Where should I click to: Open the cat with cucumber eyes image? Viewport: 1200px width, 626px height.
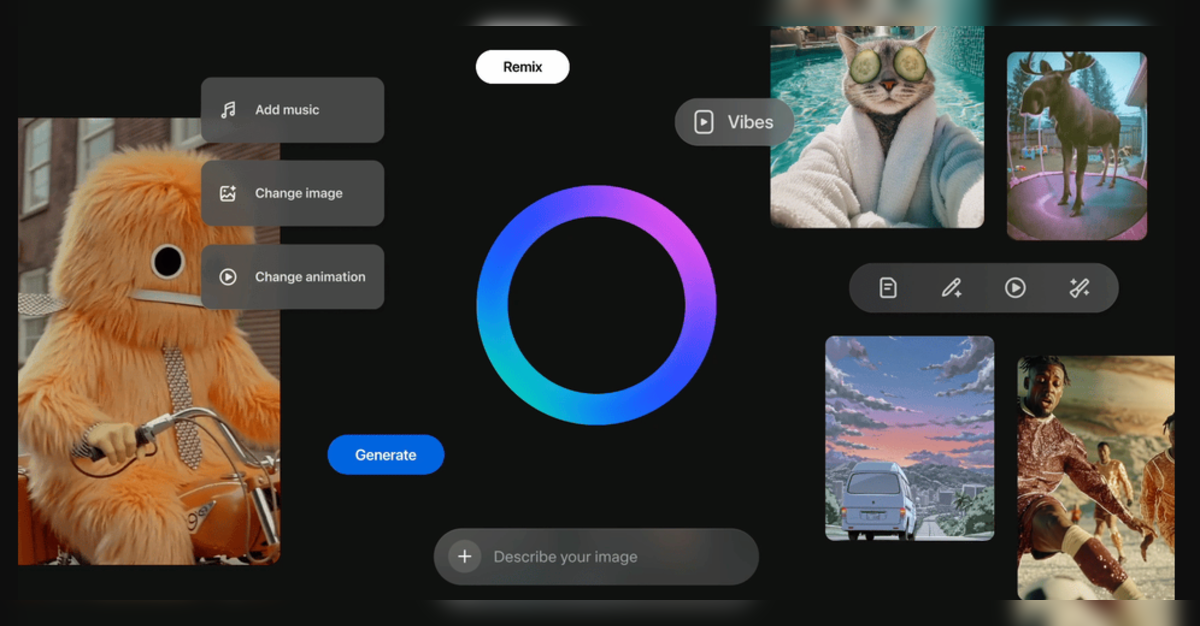(x=876, y=128)
